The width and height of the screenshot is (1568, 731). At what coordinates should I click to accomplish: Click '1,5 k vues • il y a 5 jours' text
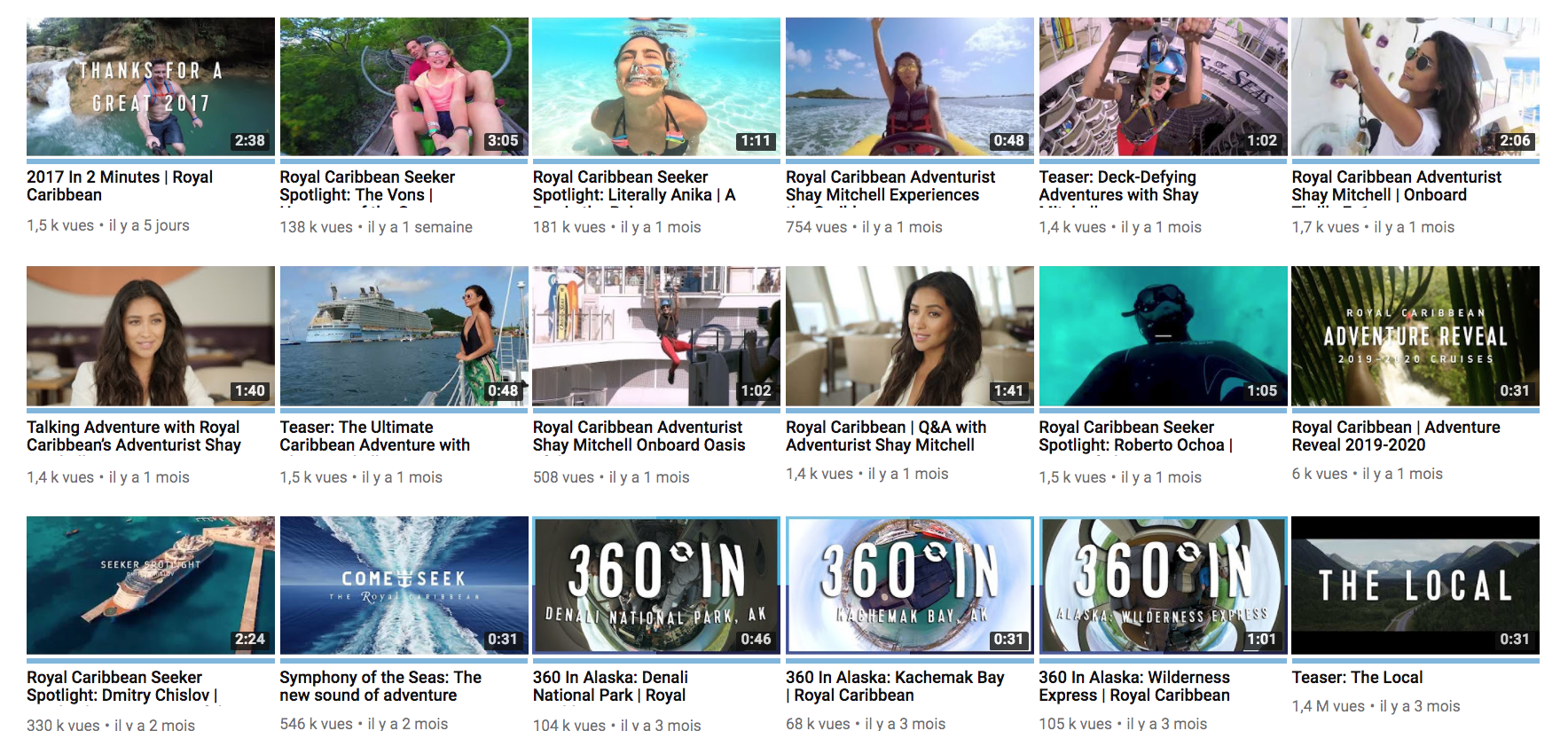(108, 225)
